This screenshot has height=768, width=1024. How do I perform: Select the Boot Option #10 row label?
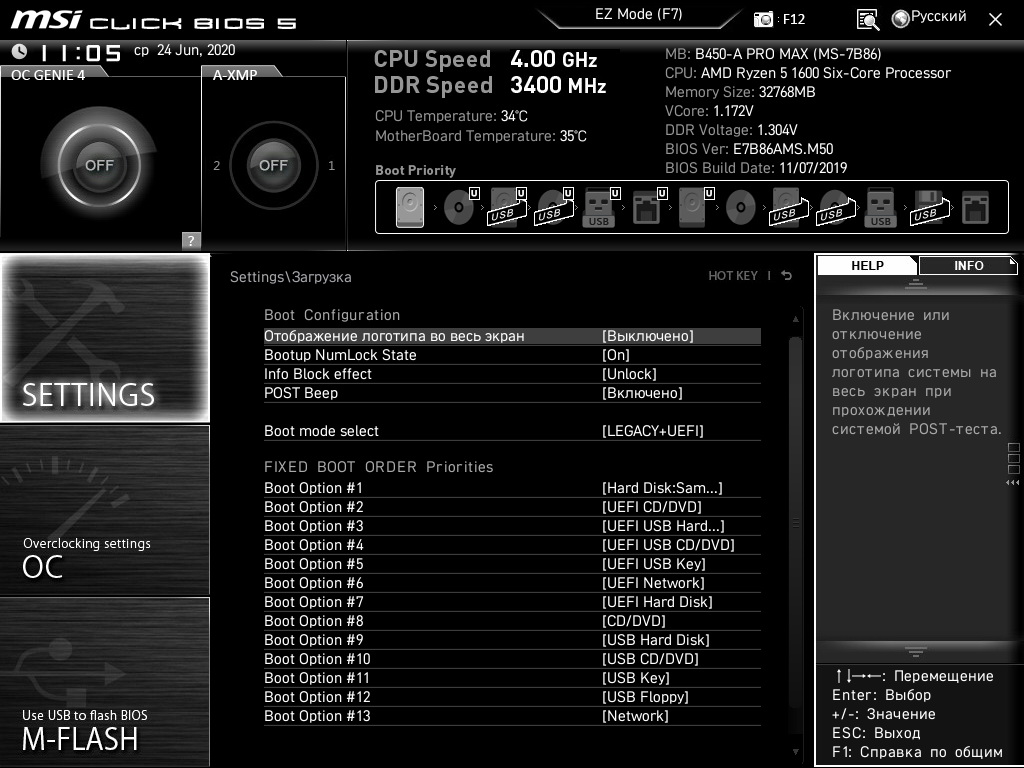[317, 659]
